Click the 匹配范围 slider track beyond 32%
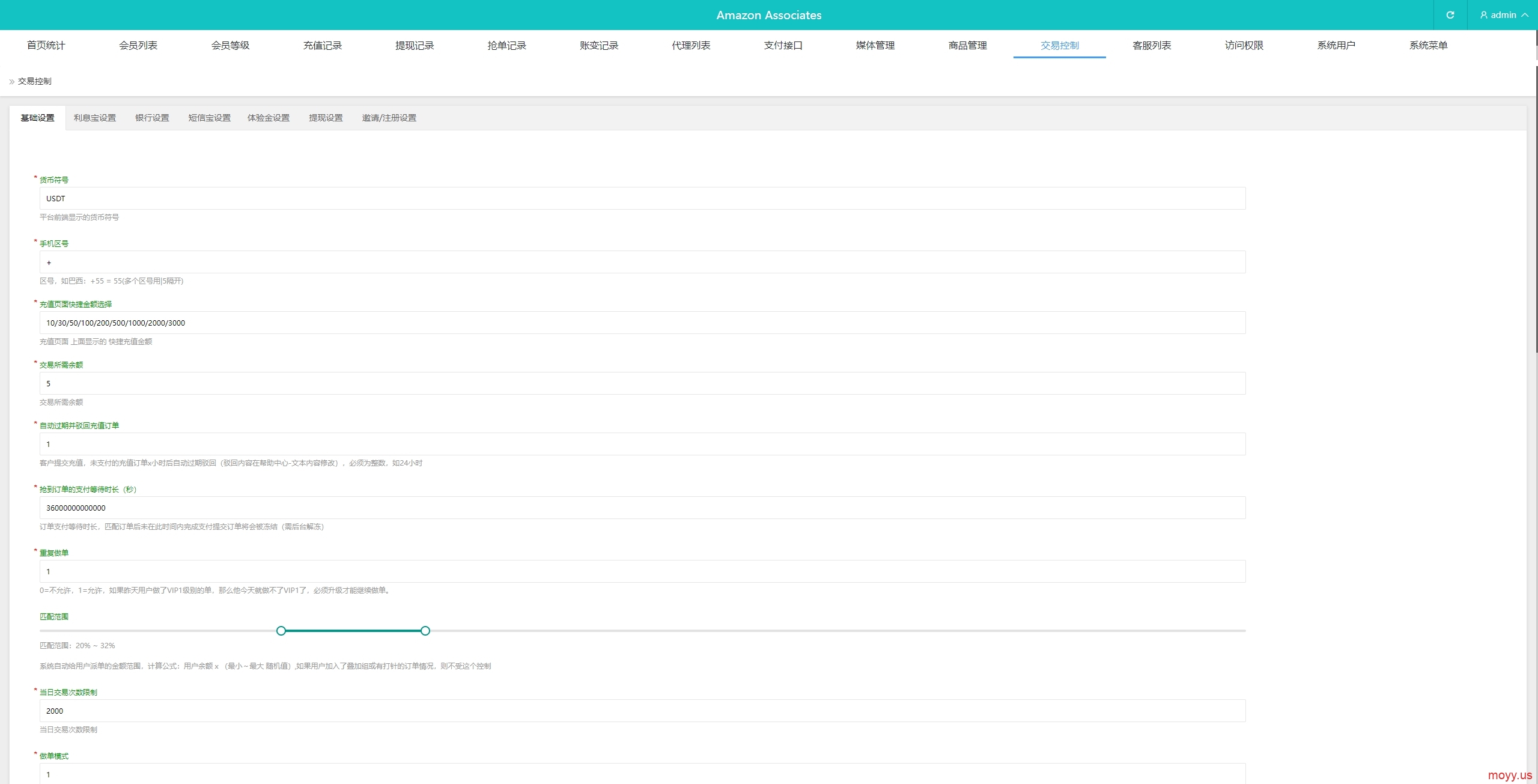 pyautogui.click(x=837, y=631)
